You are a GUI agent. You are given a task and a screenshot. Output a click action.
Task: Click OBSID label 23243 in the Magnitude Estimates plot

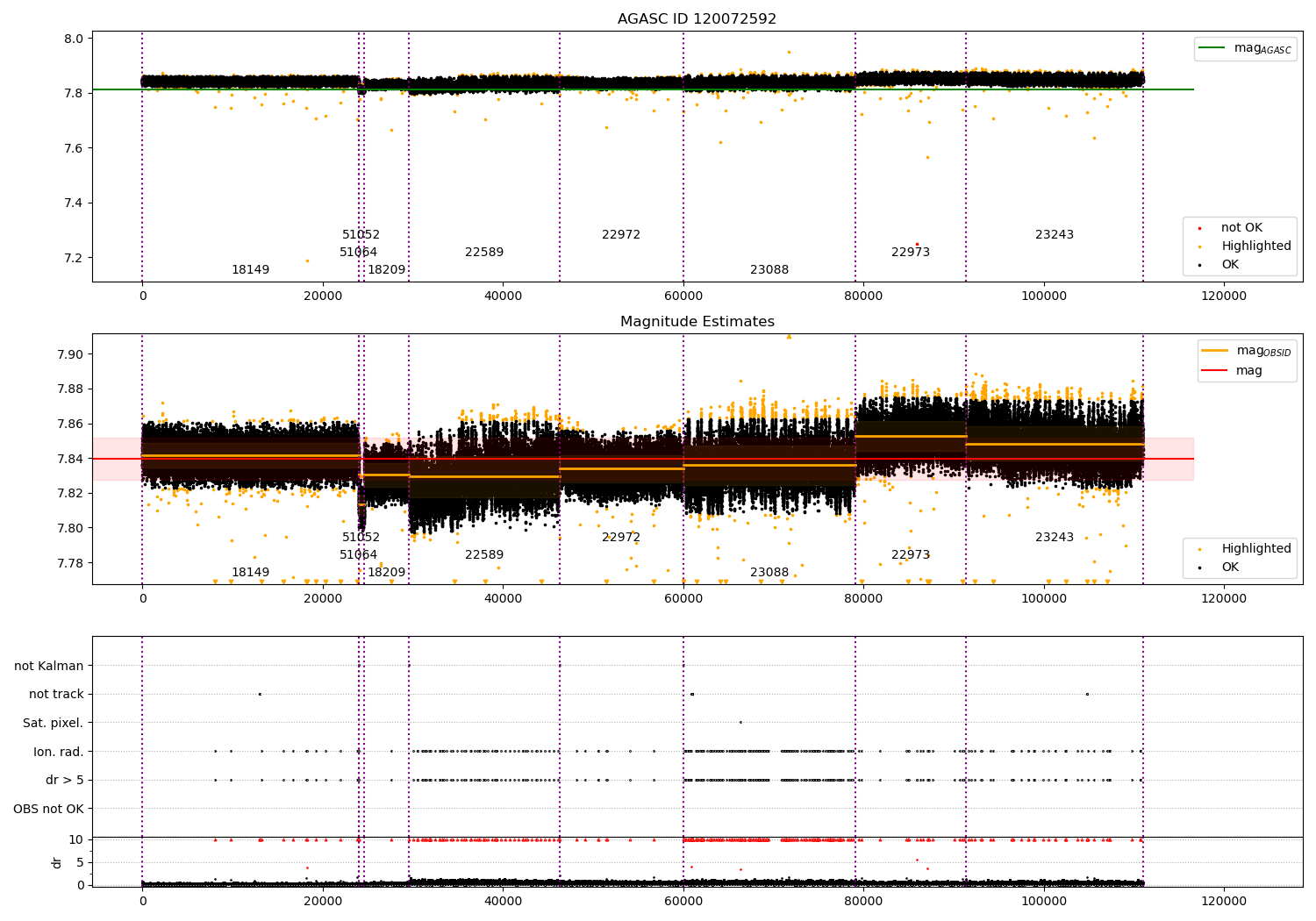[x=1055, y=538]
